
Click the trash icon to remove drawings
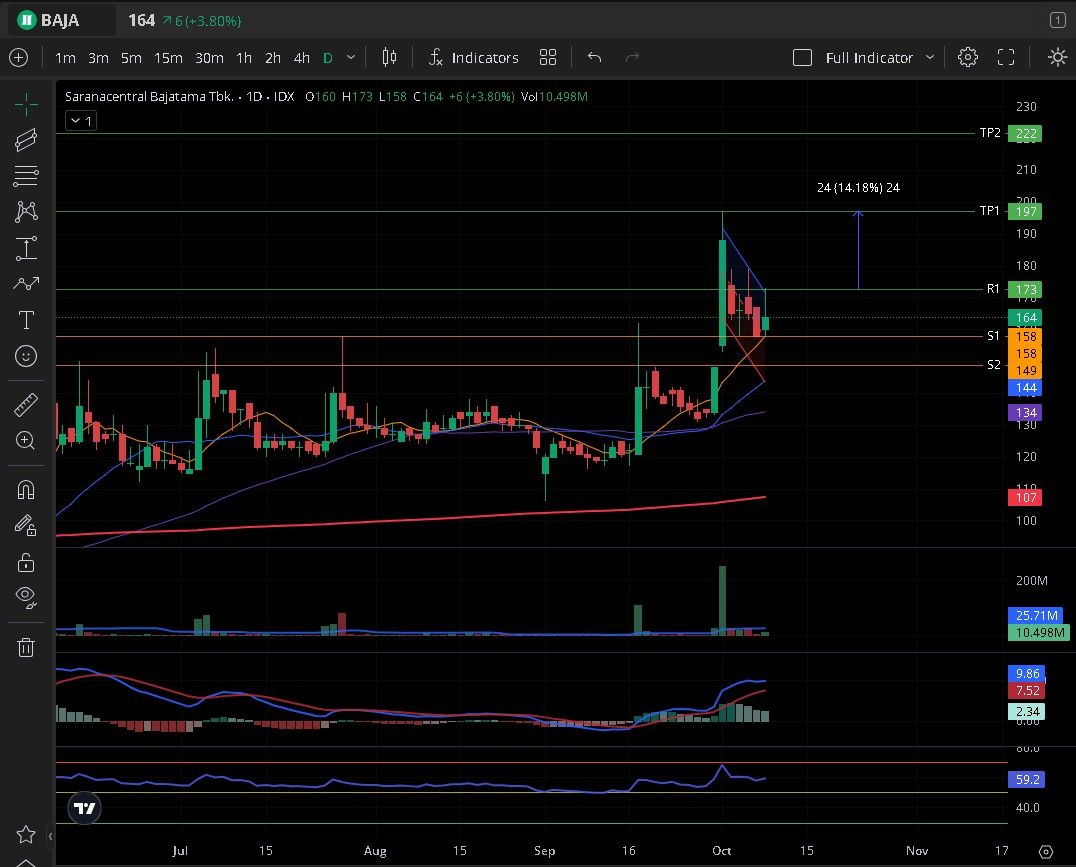pos(27,647)
